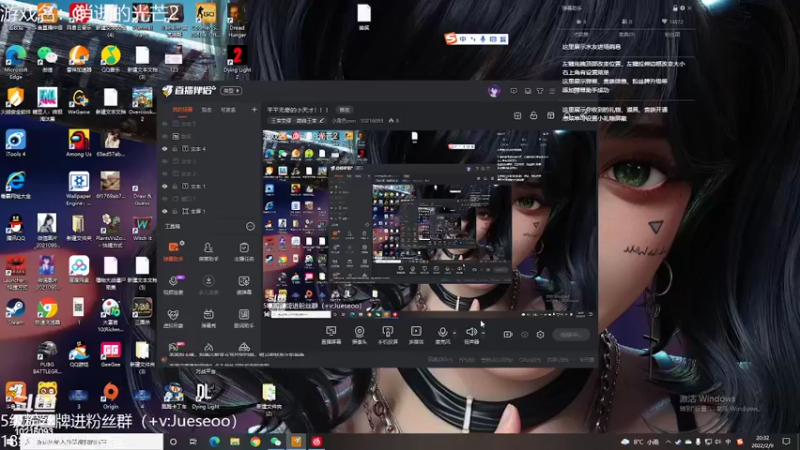Switch to the third scene tab
The image size is (800, 450).
tap(228, 110)
